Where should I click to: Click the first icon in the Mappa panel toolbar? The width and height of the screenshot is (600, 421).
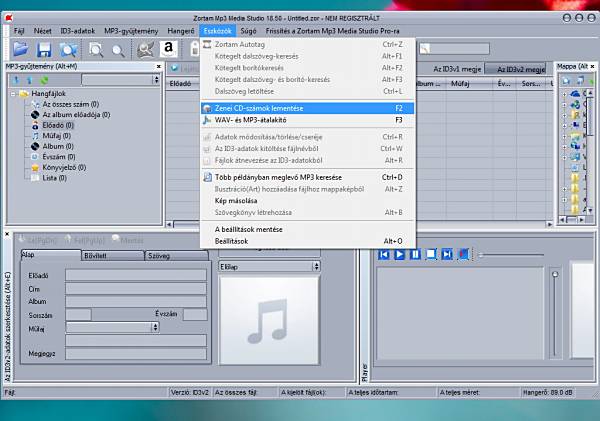pos(566,80)
